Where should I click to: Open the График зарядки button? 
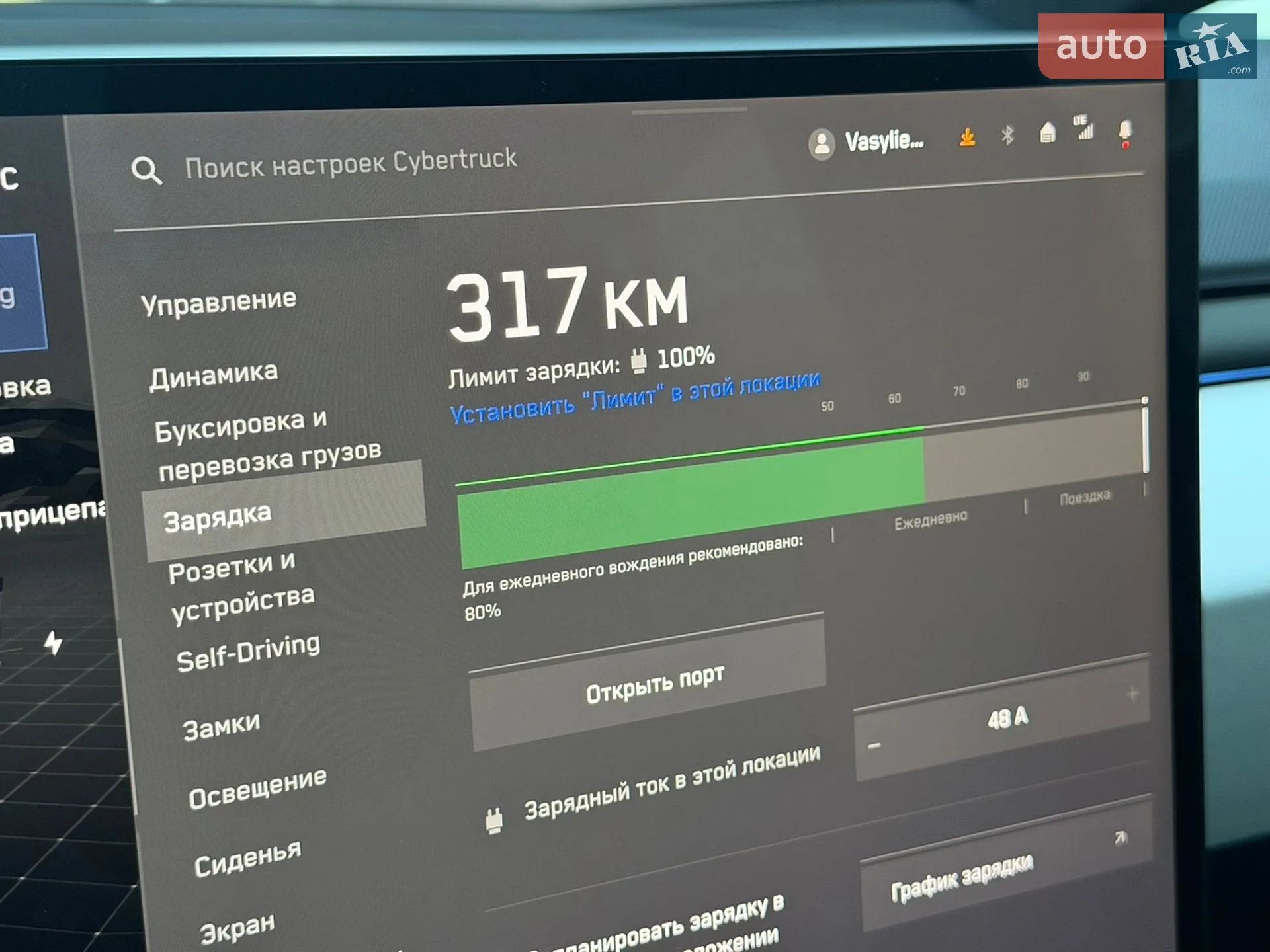[x=1007, y=864]
